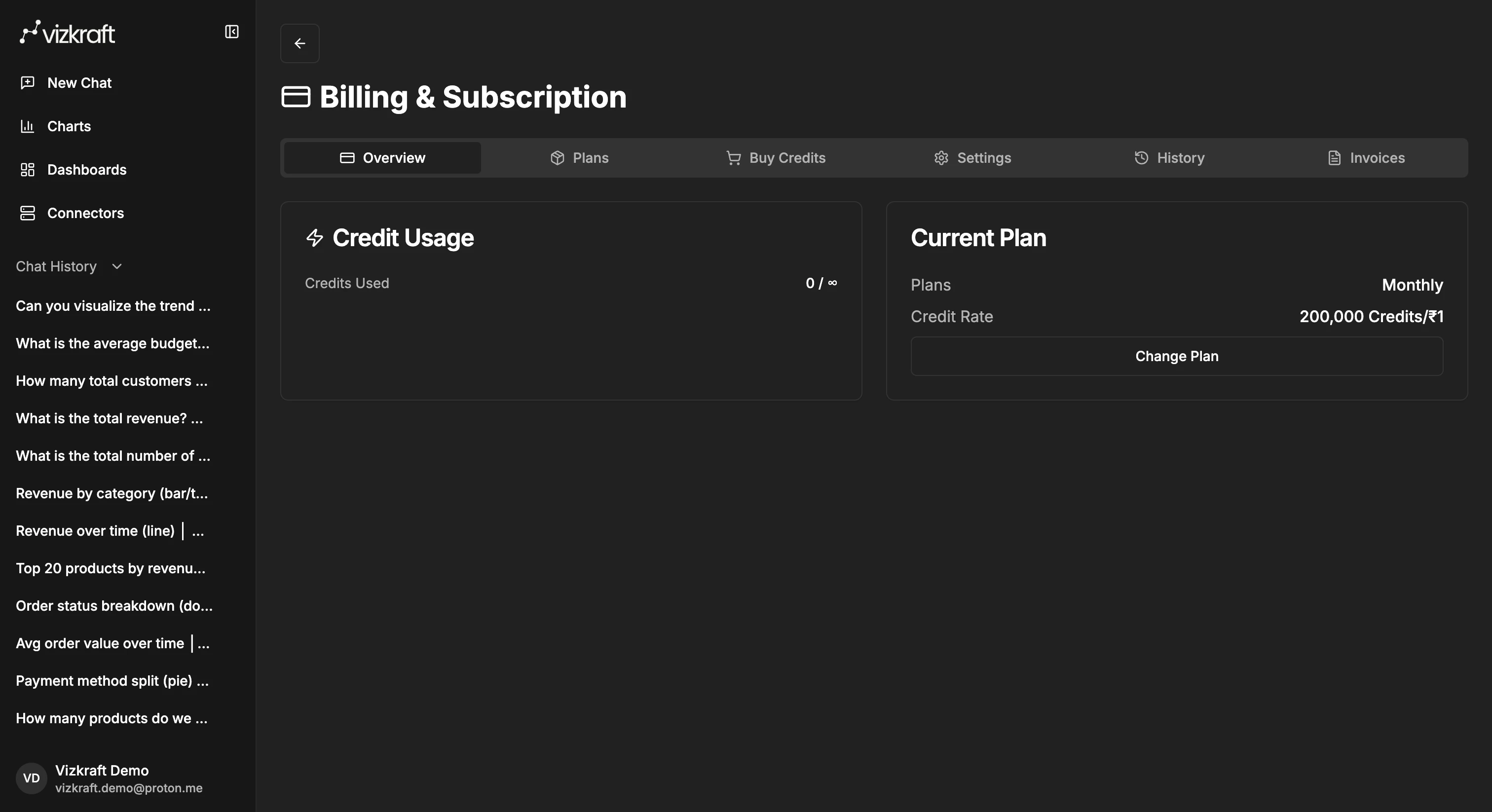This screenshot has width=1492, height=812.
Task: Select New Chat in the sidebar
Action: click(x=79, y=82)
